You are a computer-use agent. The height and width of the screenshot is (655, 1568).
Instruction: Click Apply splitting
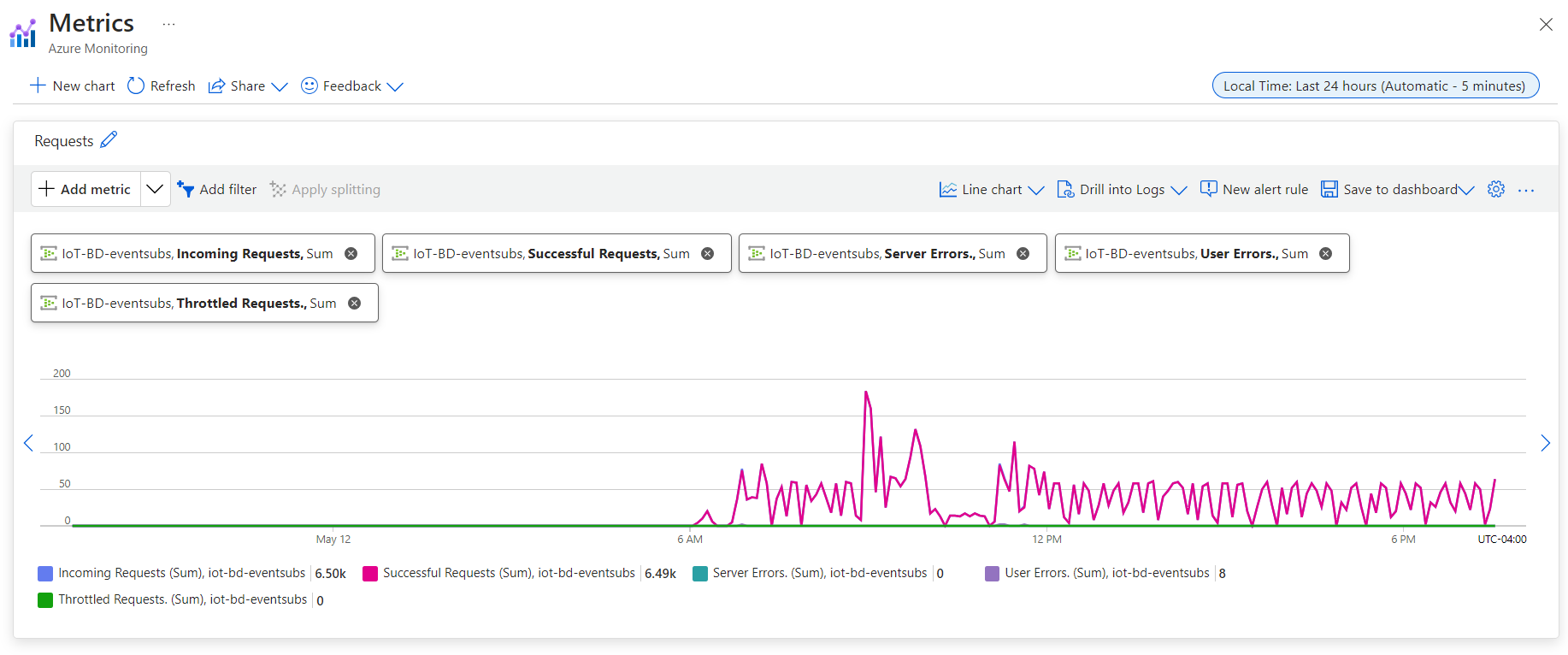pos(325,189)
